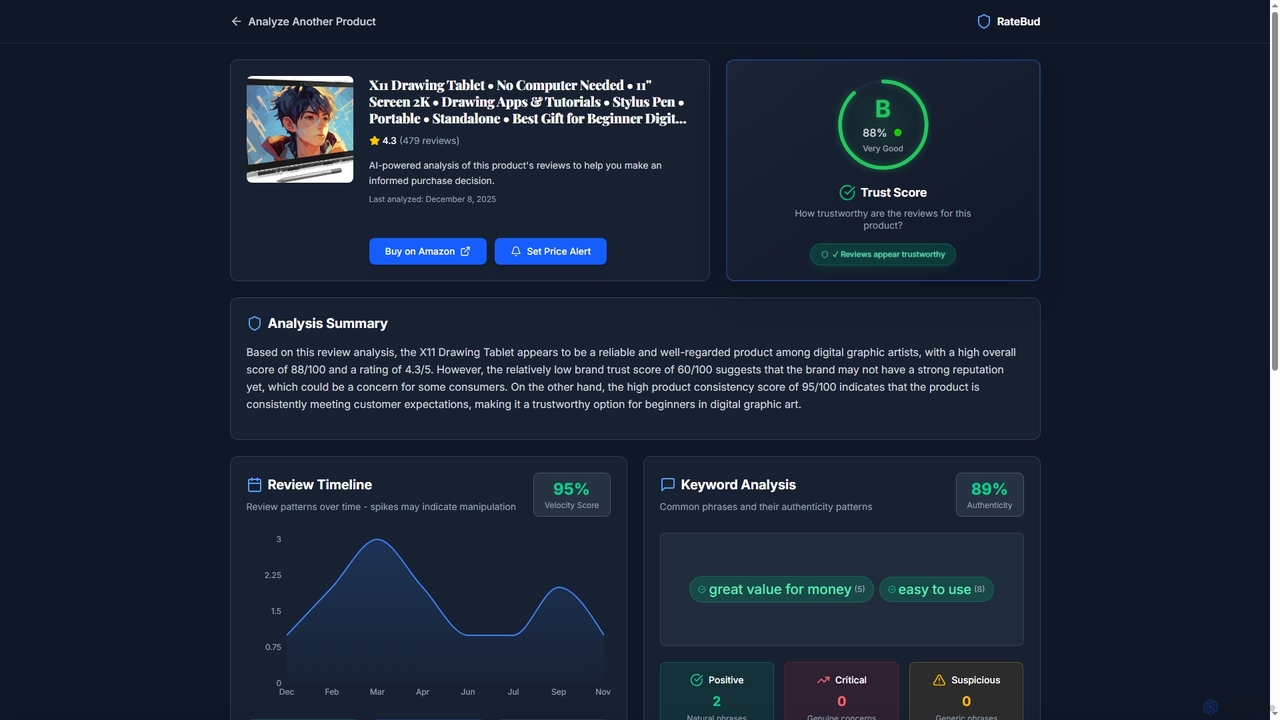Click the 89% Authenticity badge
1280x720 pixels.
990,494
